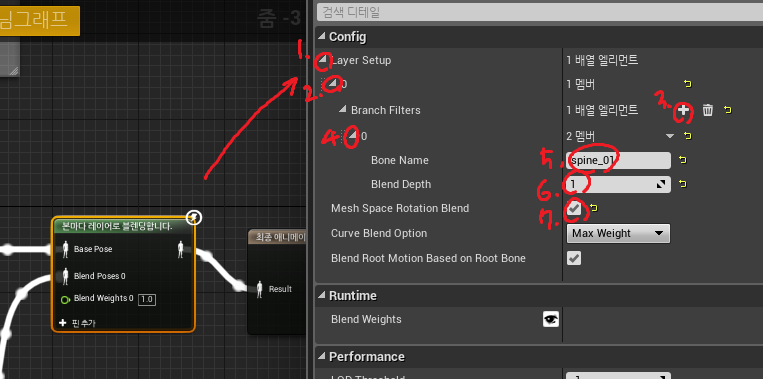The width and height of the screenshot is (763, 379).
Task: Collapse Branch Filters element 0
Action: pos(352,136)
